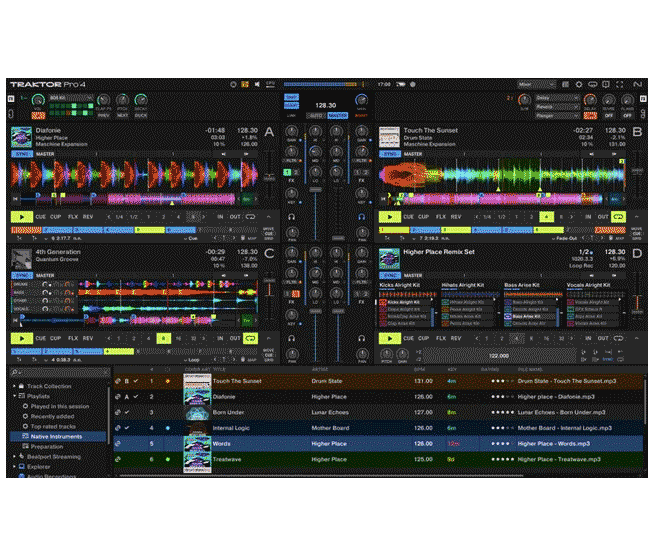Image resolution: width=653 pixels, height=555 pixels.
Task: Toggle SYNC on Remix Deck D
Action: coord(390,276)
